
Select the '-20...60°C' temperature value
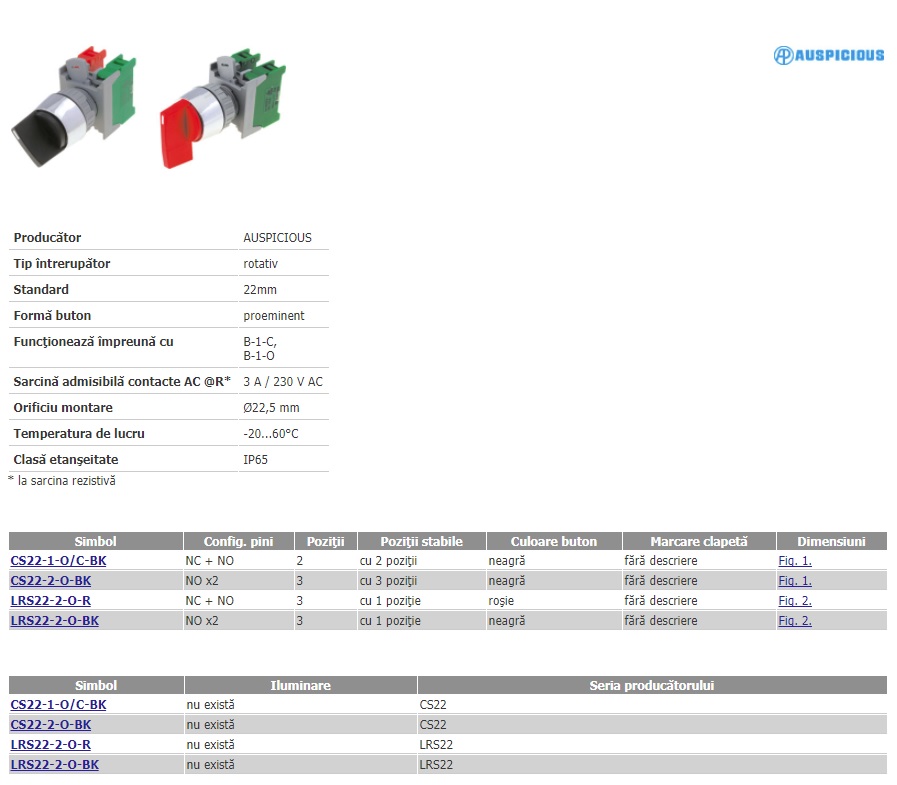tap(271, 434)
